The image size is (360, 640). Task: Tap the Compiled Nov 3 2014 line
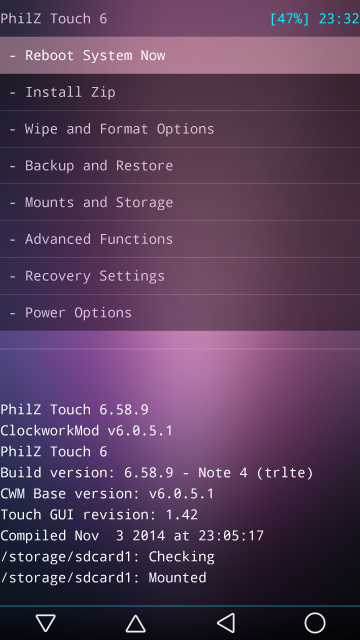pos(132,536)
